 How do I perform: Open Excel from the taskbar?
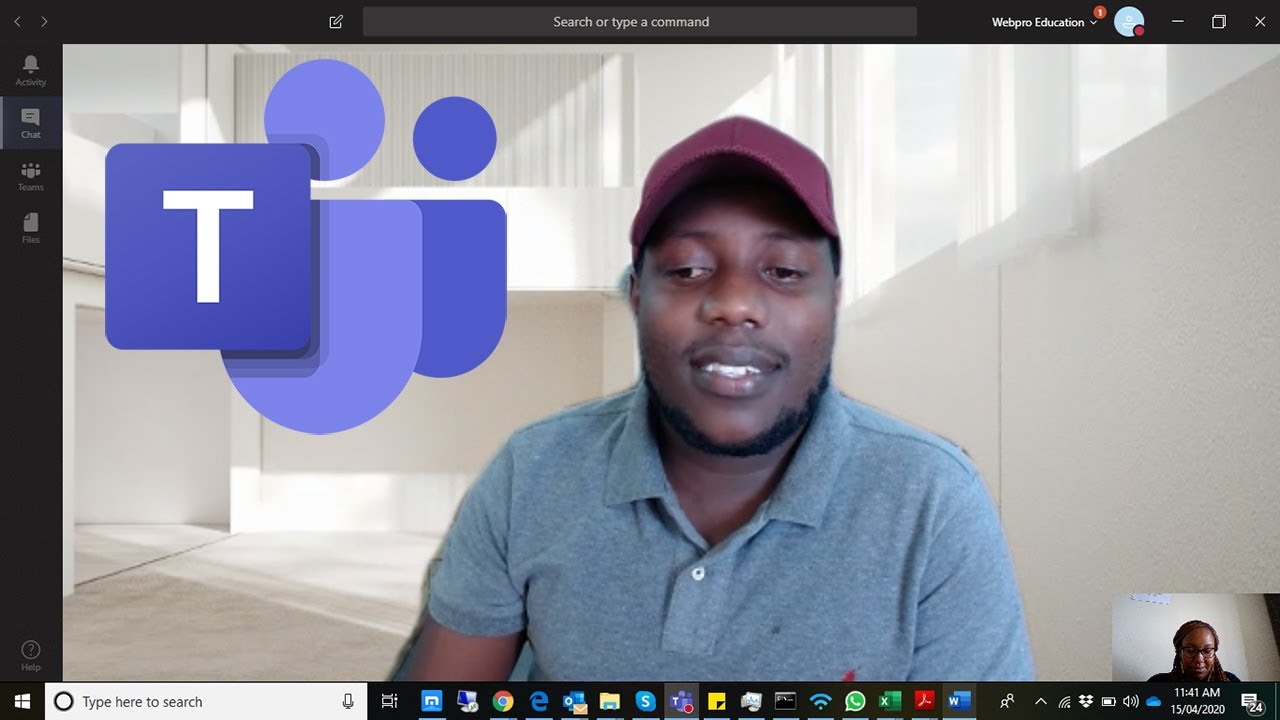pyautogui.click(x=890, y=701)
